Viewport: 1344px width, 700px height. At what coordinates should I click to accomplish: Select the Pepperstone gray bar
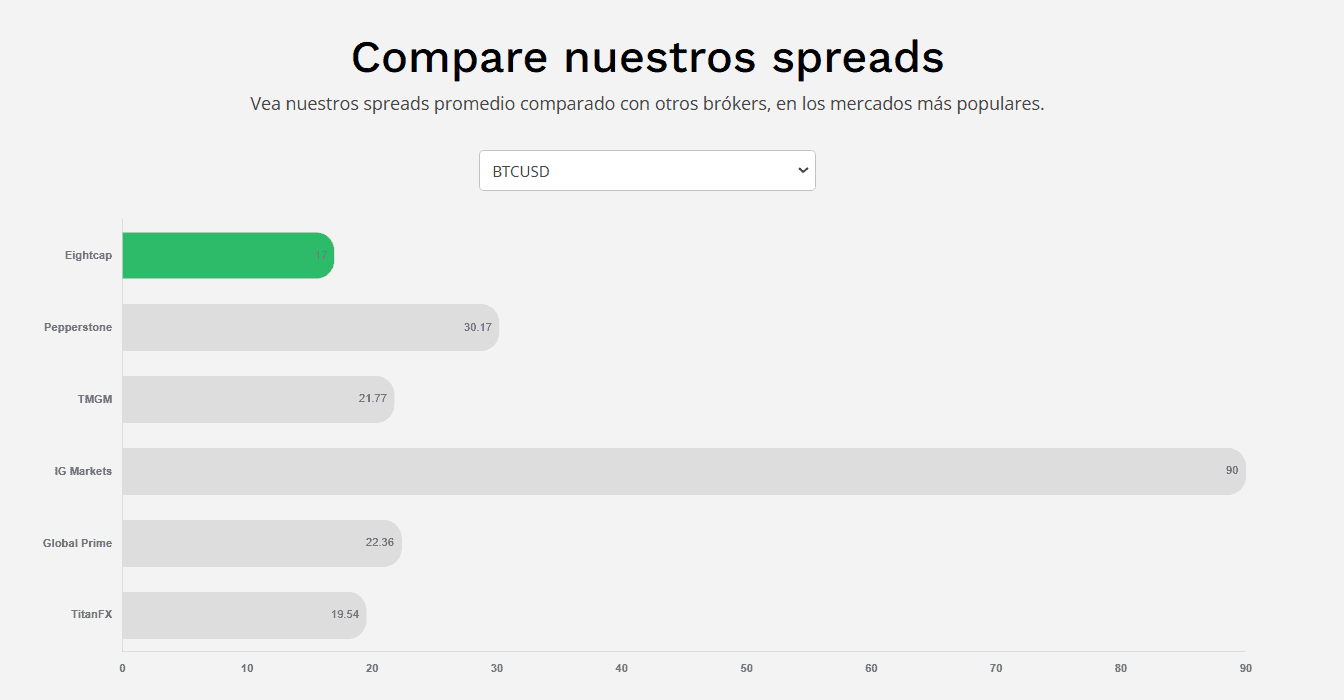pos(300,328)
